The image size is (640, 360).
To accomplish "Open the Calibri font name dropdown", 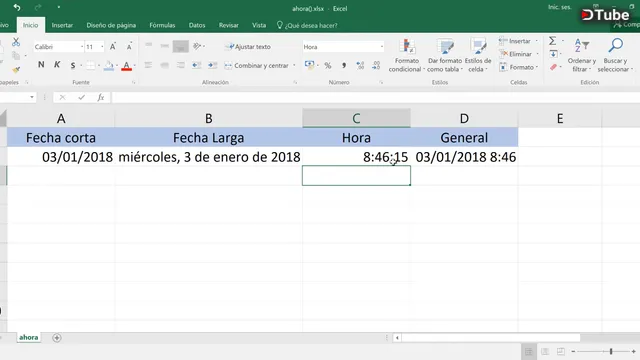I will pos(82,47).
